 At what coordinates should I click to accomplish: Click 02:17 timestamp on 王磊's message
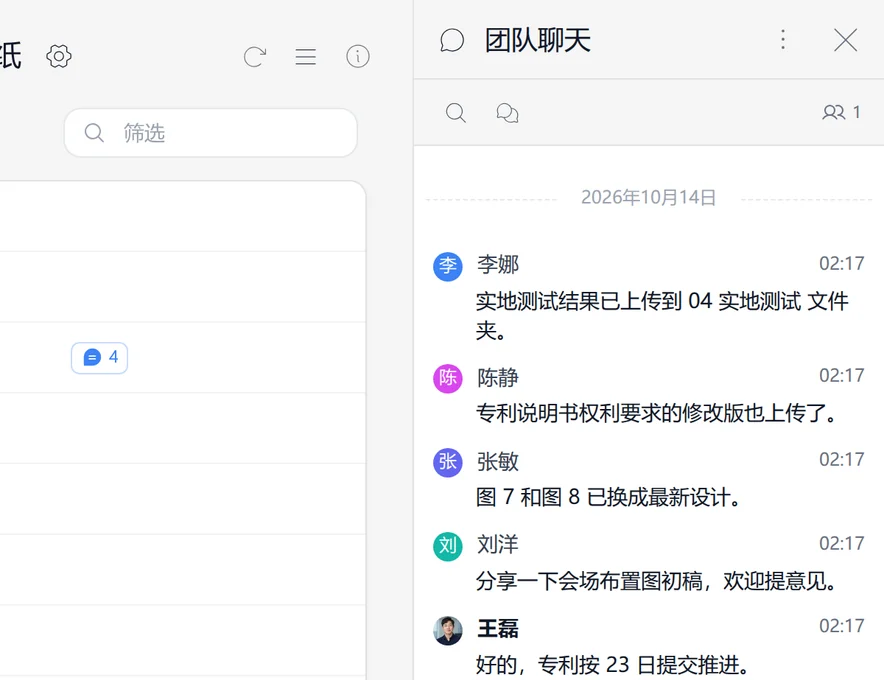[841, 626]
